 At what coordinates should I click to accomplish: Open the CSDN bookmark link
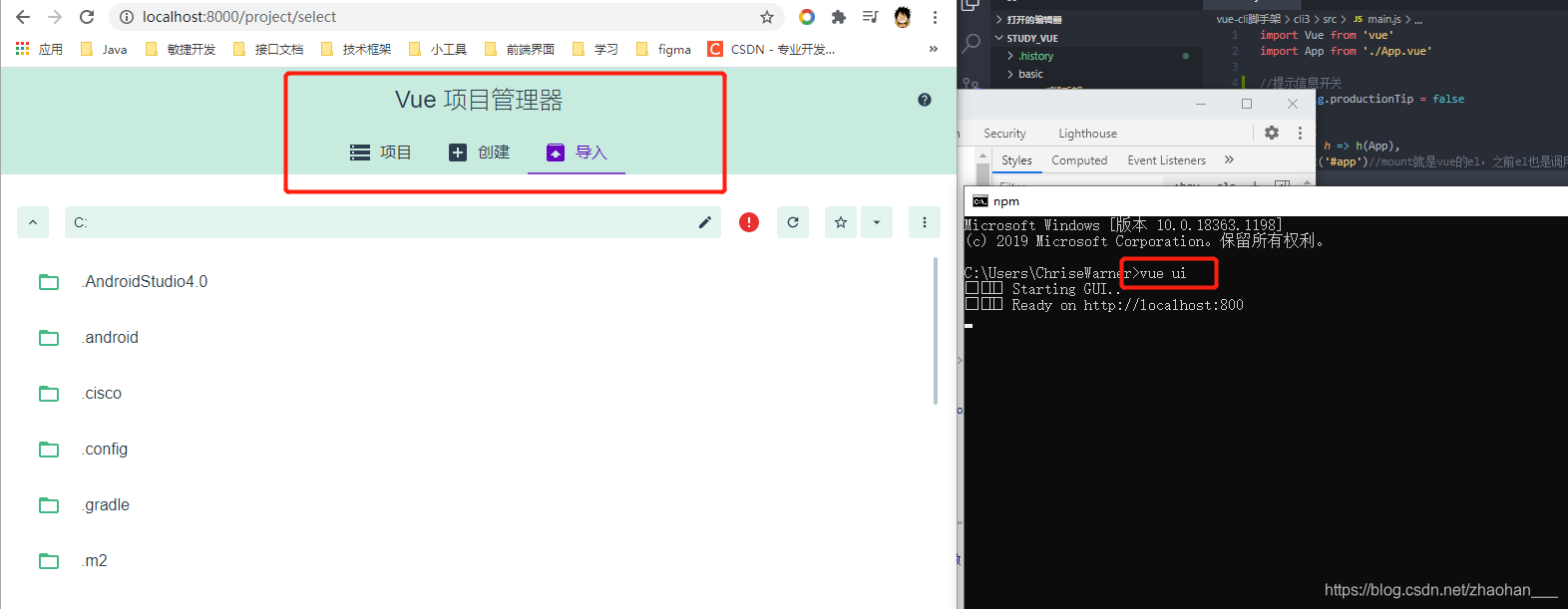pyautogui.click(x=771, y=49)
